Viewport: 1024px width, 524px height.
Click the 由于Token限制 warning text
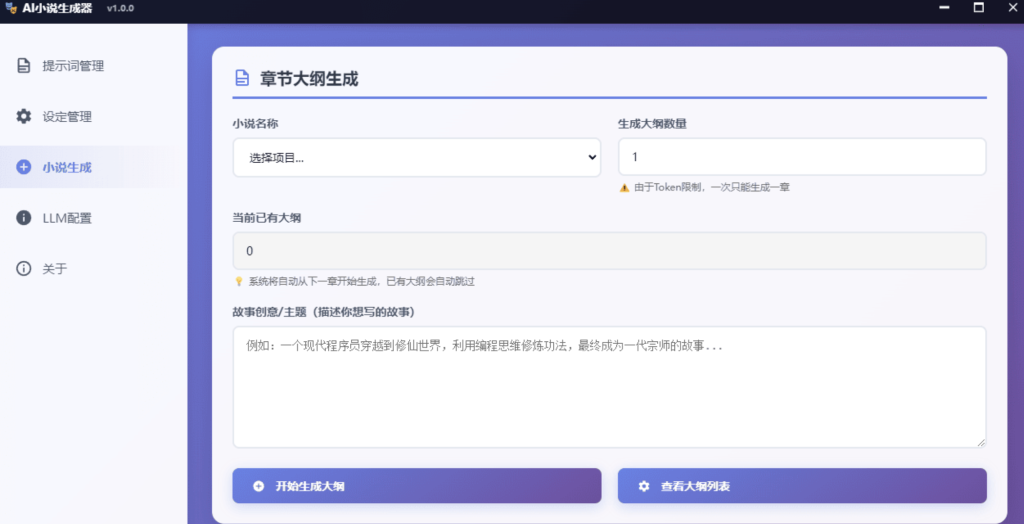[x=712, y=188]
